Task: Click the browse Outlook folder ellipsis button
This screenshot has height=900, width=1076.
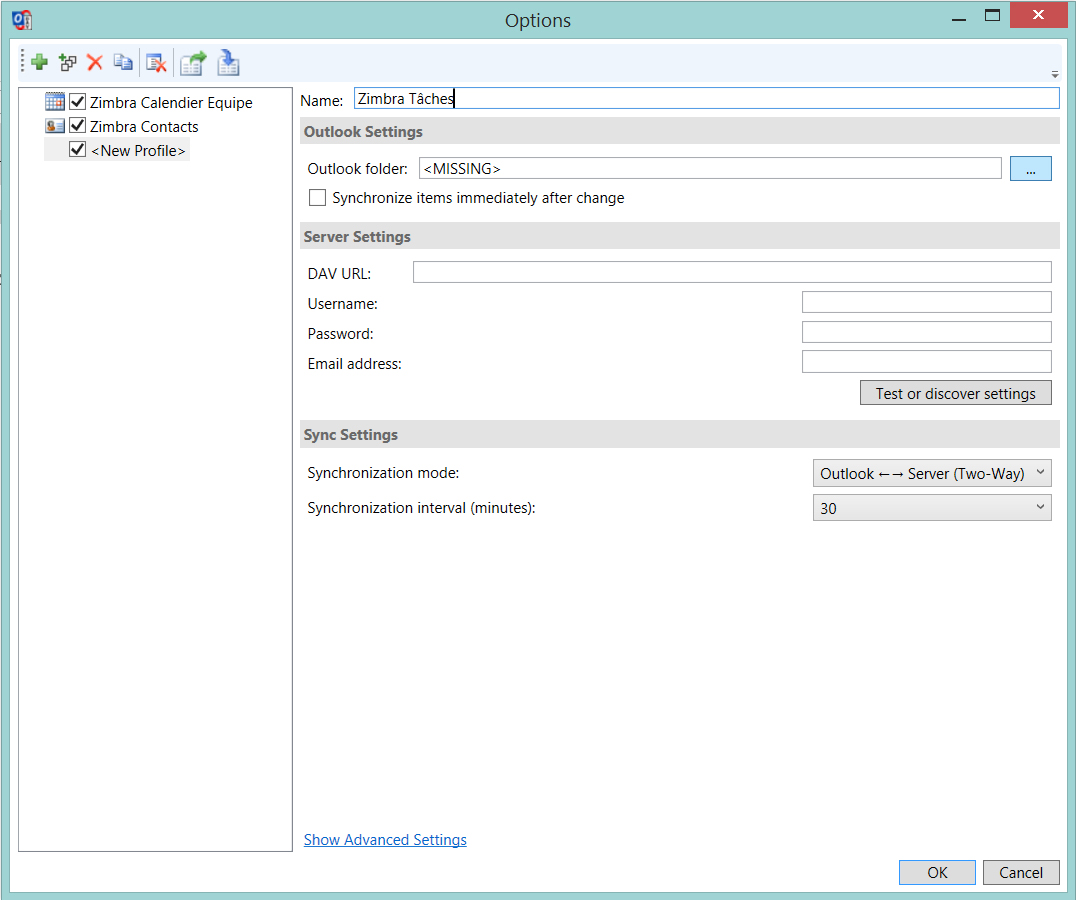Action: click(1030, 169)
